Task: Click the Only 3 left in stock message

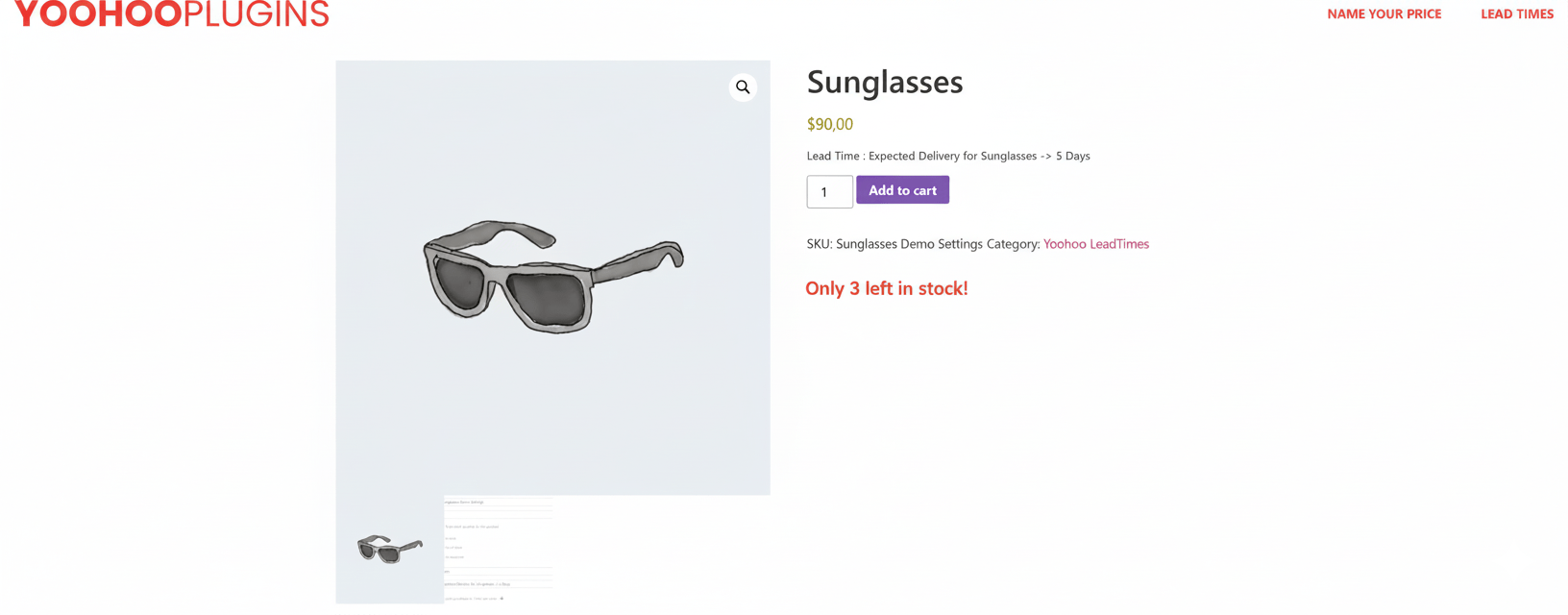Action: tap(887, 288)
